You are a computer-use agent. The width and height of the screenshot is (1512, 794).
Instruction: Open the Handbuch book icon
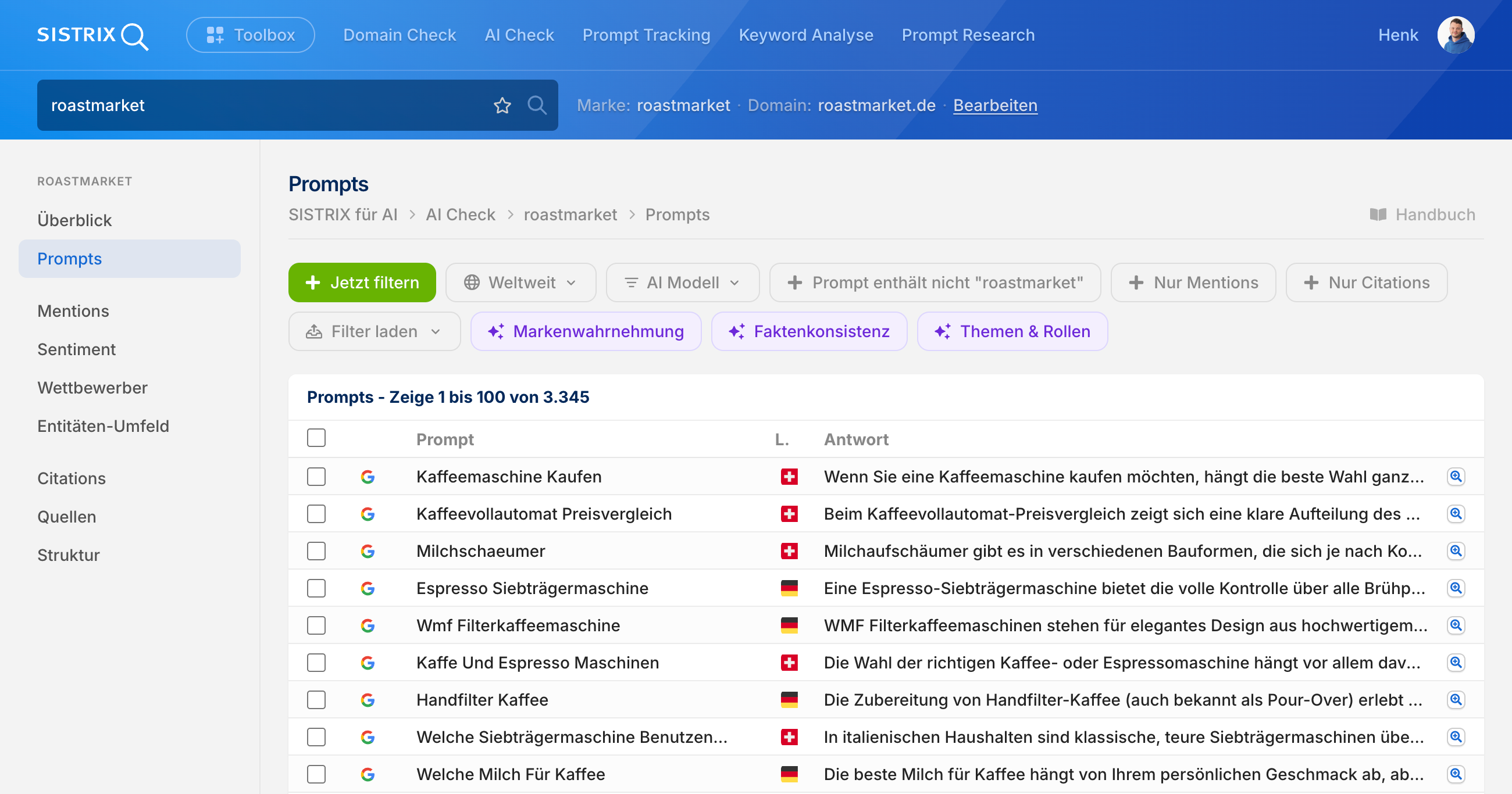point(1378,215)
